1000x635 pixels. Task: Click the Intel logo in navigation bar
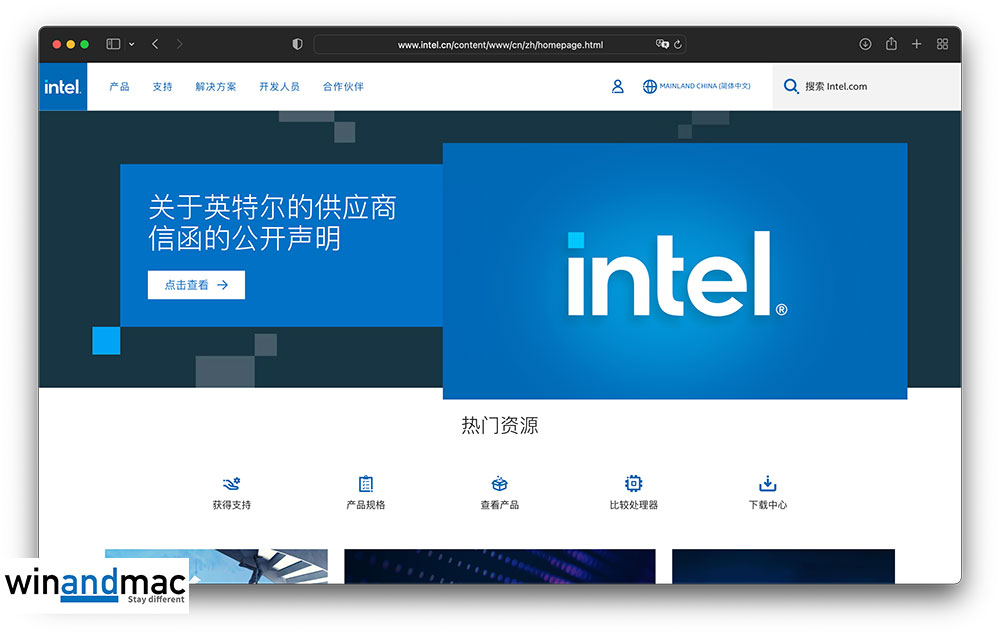pos(62,87)
